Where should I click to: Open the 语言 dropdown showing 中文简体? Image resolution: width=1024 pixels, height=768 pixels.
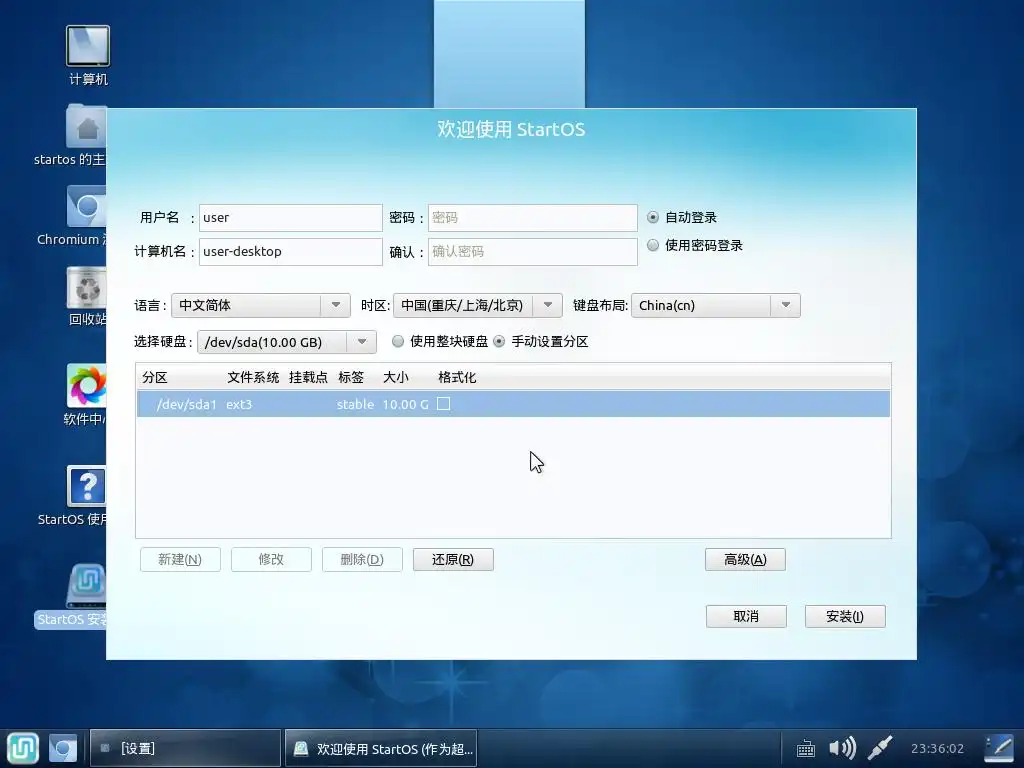click(261, 306)
